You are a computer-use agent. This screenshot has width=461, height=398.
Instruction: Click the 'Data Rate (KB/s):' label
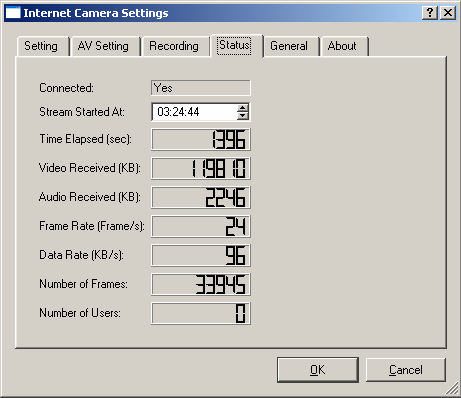pos(82,255)
